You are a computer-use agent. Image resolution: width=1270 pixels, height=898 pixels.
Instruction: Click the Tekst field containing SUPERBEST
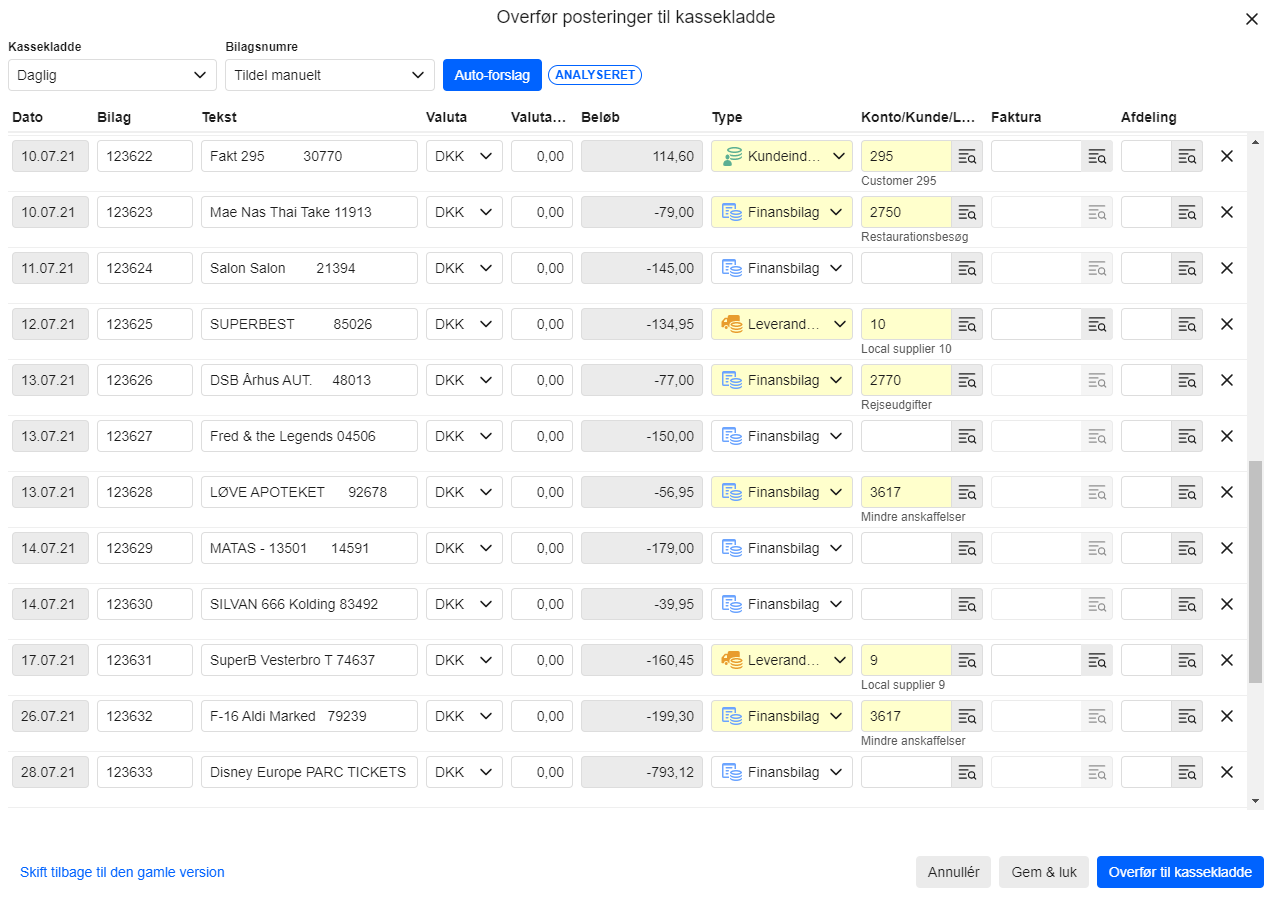(x=309, y=324)
